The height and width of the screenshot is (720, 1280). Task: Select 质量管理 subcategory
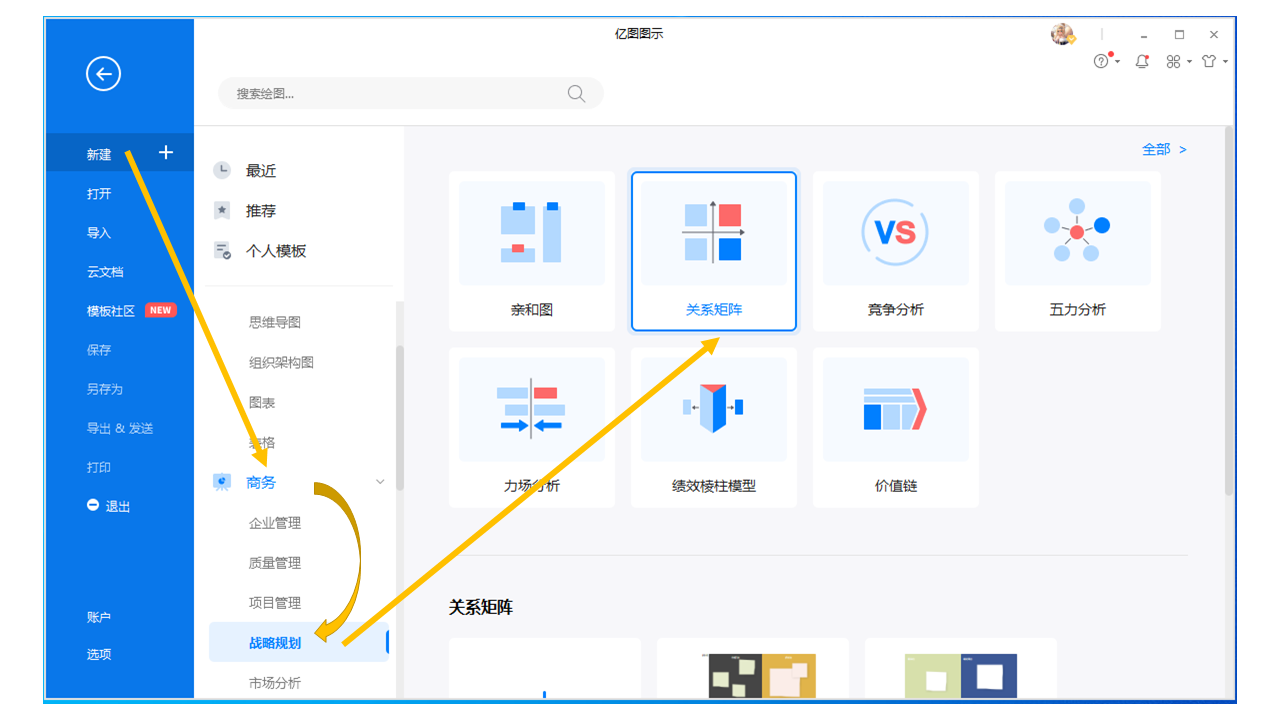pyautogui.click(x=275, y=563)
